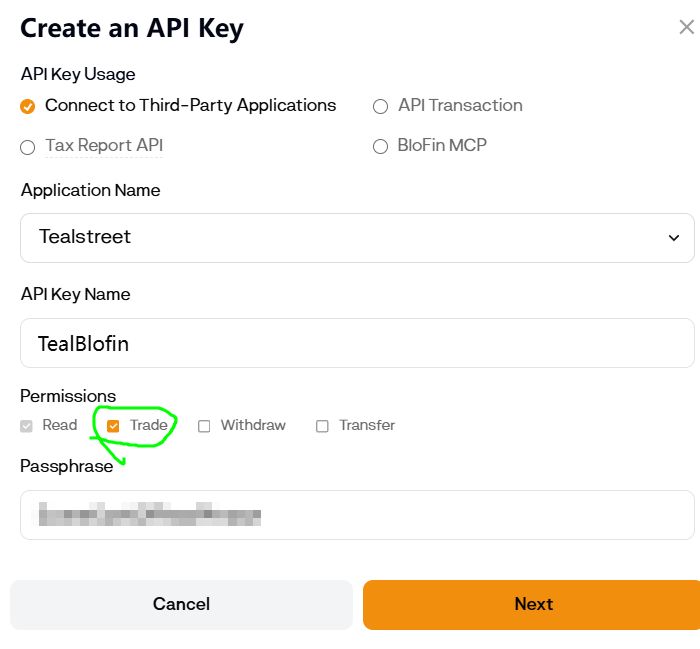Choose the API Transaction usage option
700x649 pixels.
tap(380, 106)
